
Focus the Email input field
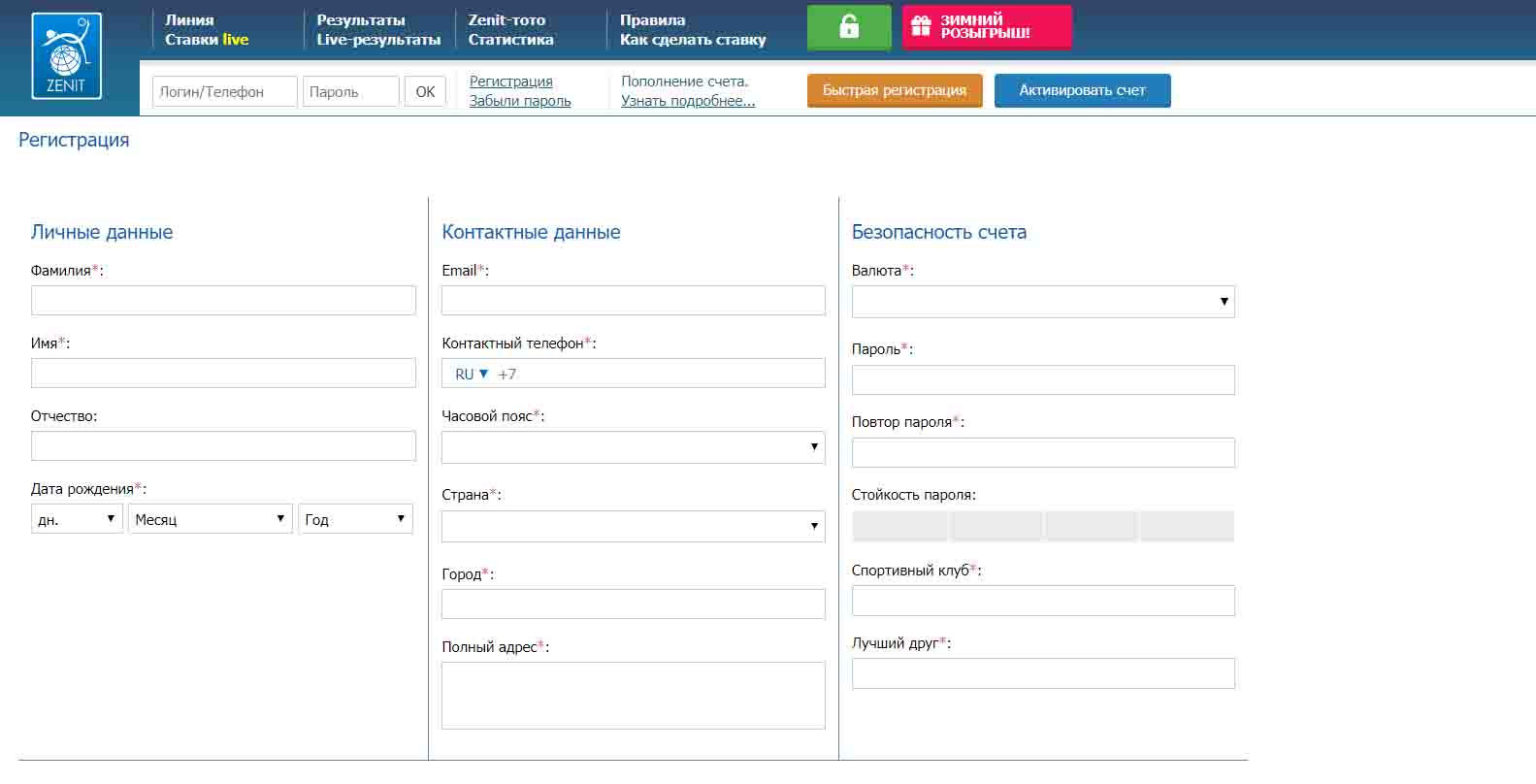pyautogui.click(x=633, y=301)
